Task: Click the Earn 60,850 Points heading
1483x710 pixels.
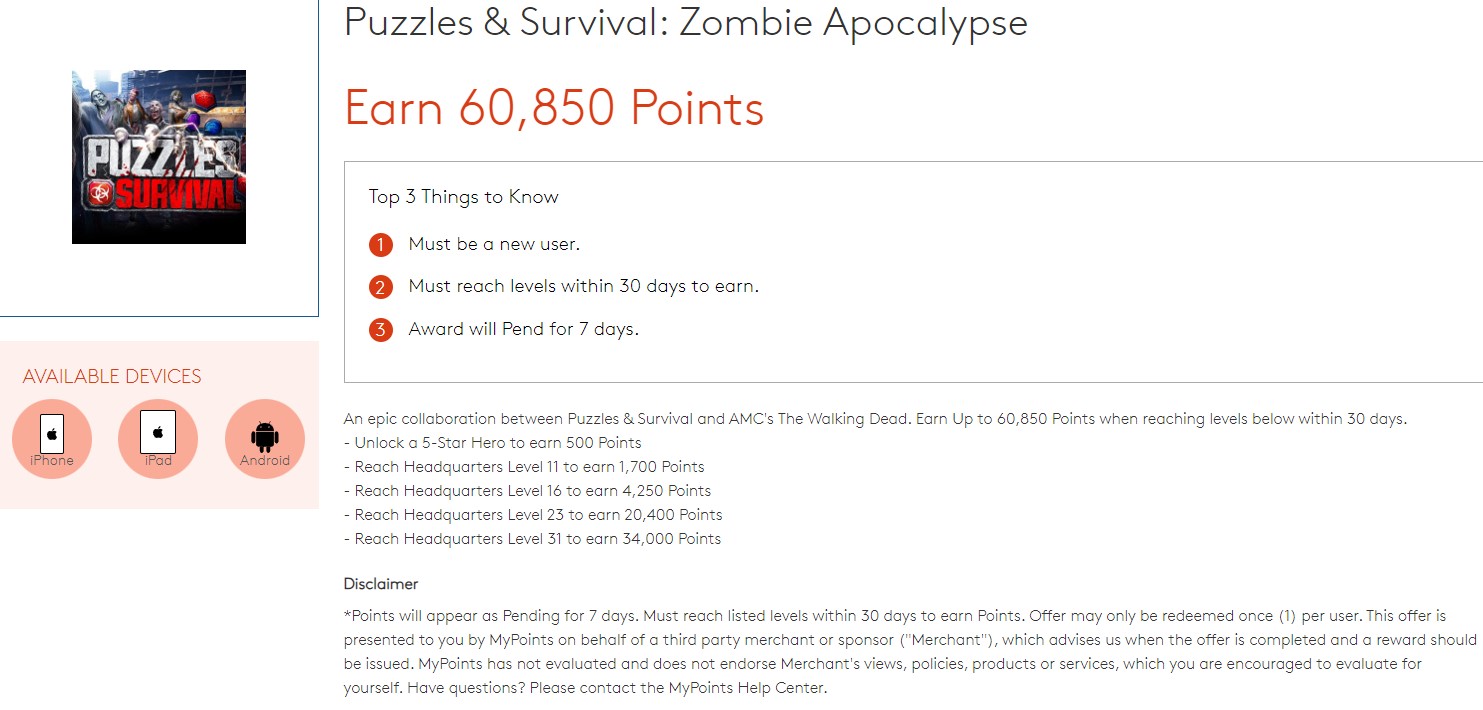Action: [x=551, y=108]
